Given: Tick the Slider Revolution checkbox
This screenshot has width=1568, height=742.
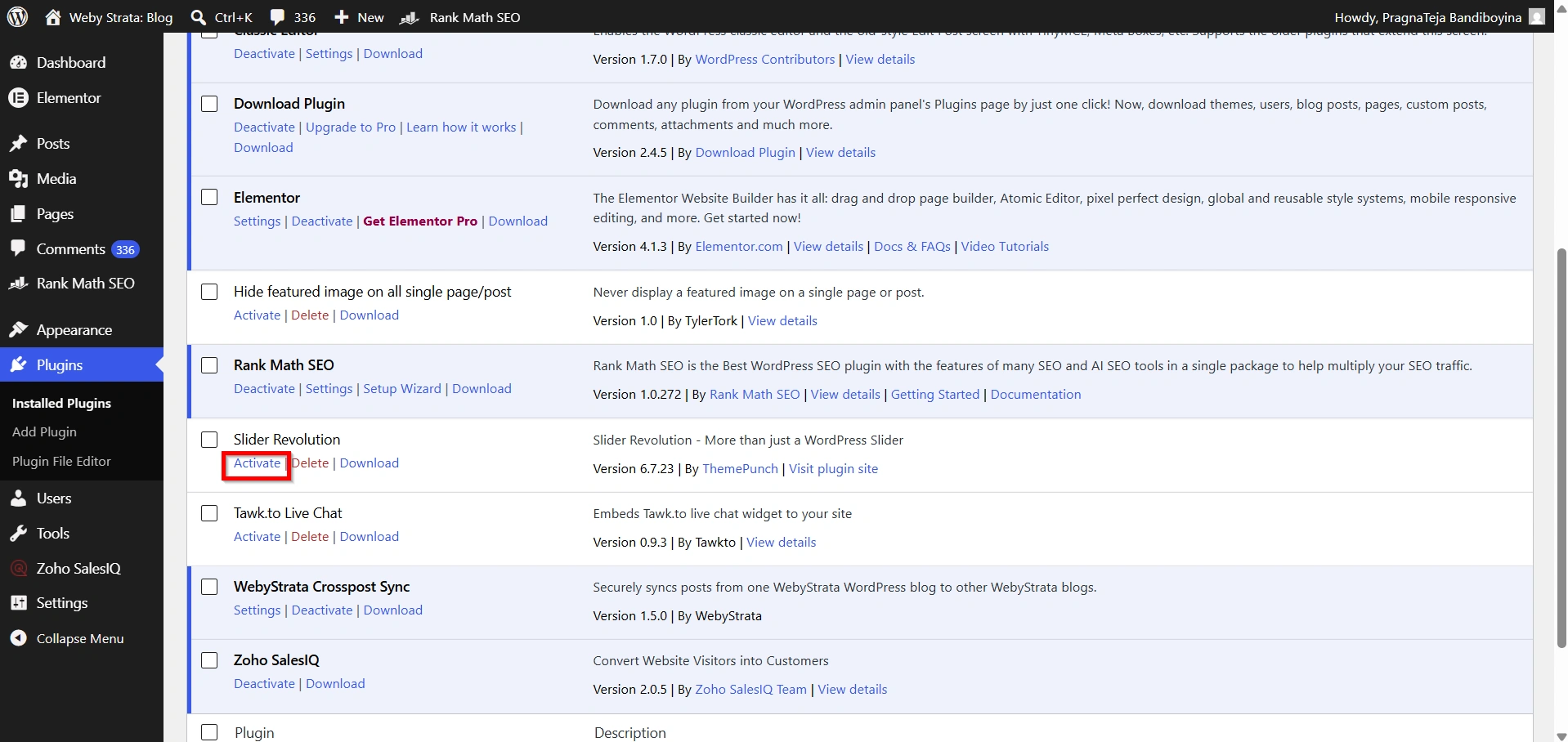Looking at the screenshot, I should pos(209,440).
